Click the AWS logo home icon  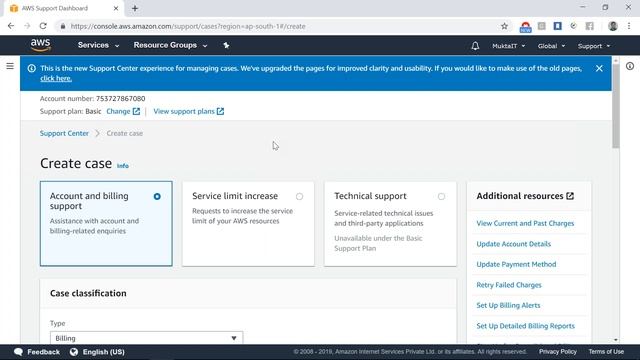click(x=40, y=45)
